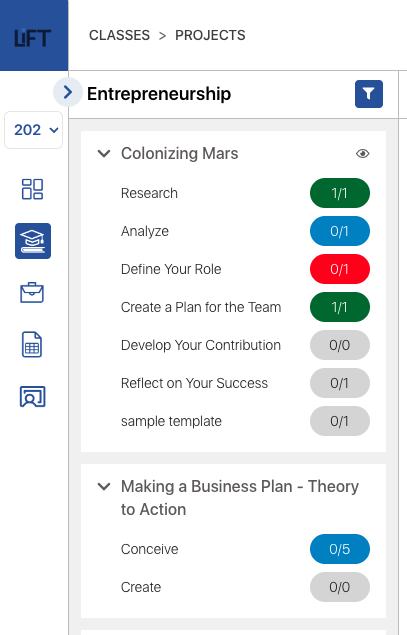Screen dimensions: 407x635
Task: Click green 1/1 badge for Research
Action: point(340,193)
